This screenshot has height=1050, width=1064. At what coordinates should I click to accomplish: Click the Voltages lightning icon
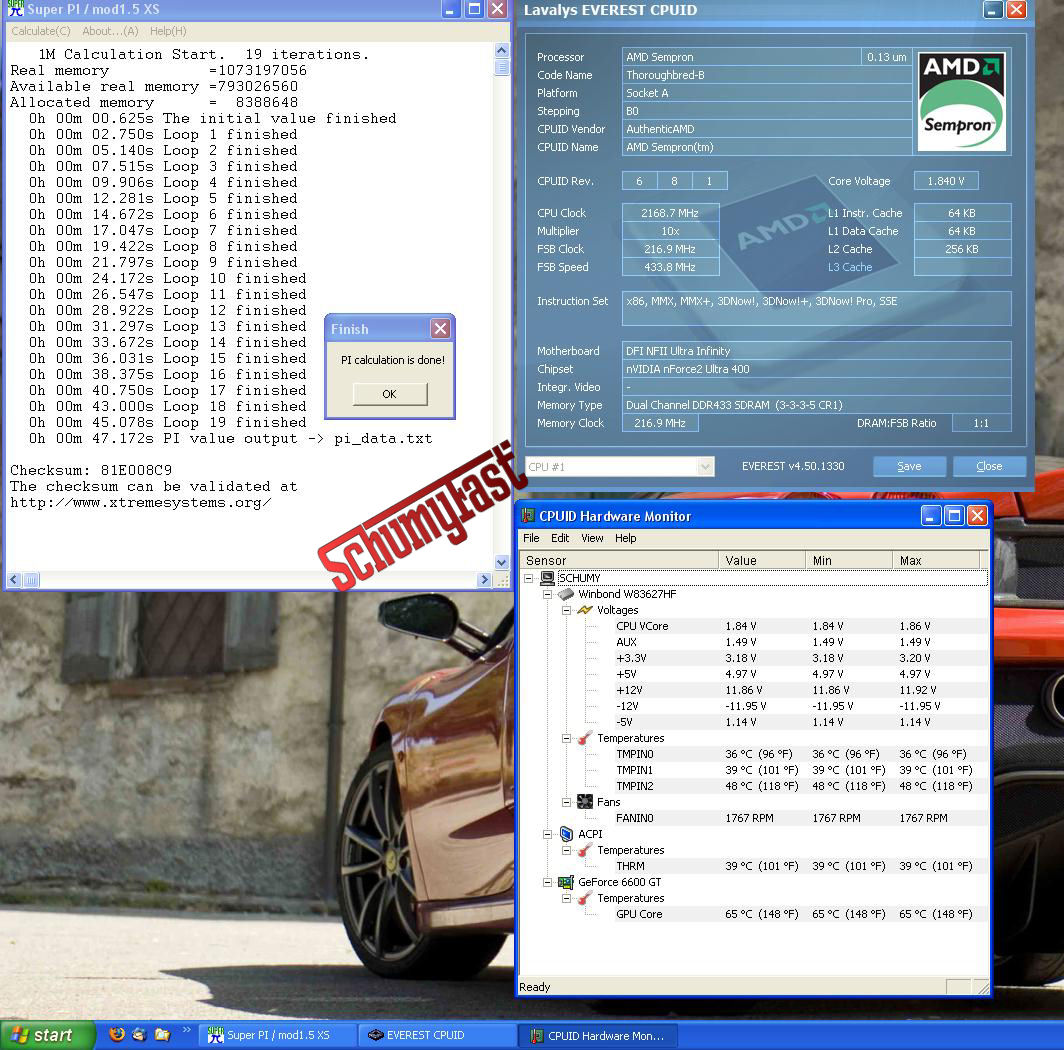tap(584, 610)
